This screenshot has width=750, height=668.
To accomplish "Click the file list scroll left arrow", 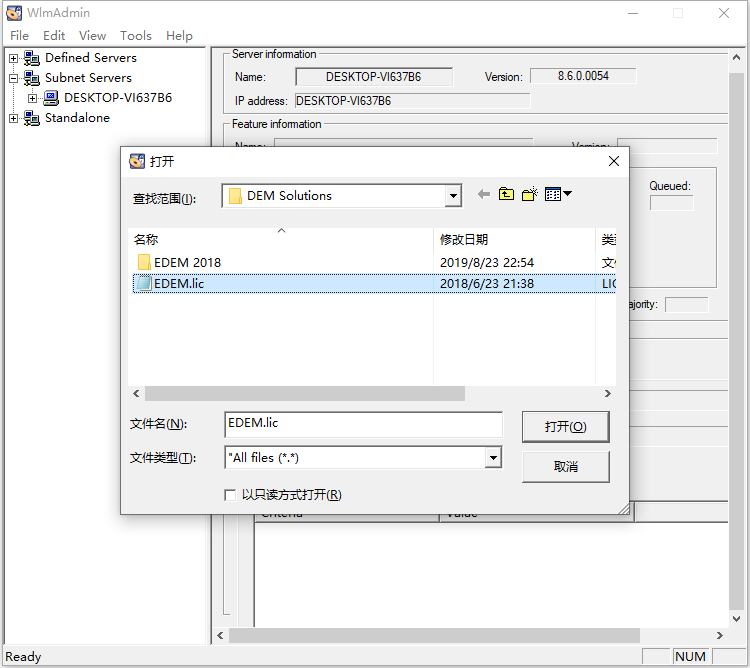I will (136, 394).
